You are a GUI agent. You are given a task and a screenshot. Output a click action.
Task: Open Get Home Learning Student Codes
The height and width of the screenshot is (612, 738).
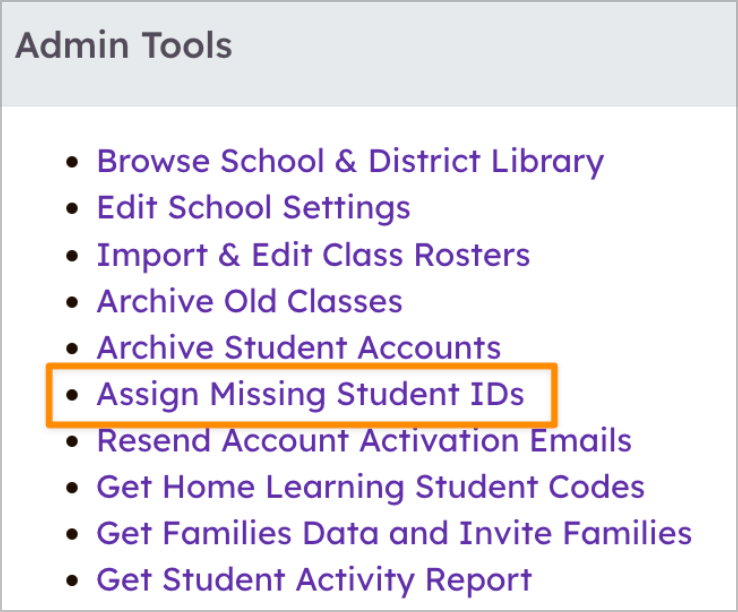coord(370,487)
